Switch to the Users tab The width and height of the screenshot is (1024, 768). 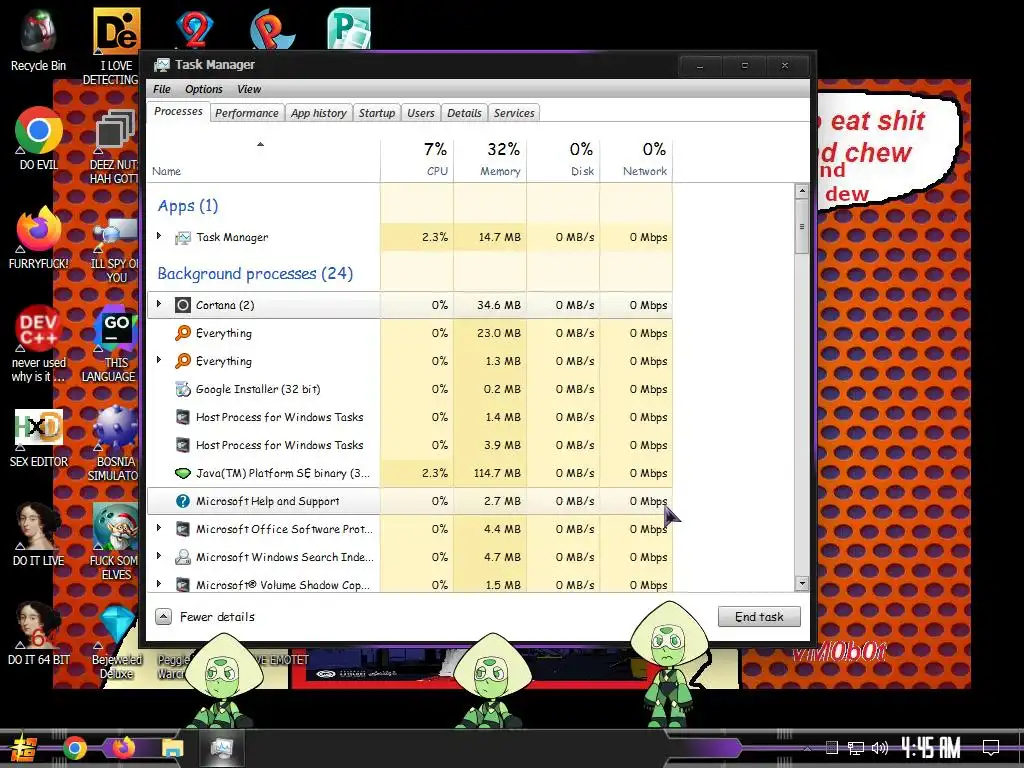pyautogui.click(x=421, y=113)
